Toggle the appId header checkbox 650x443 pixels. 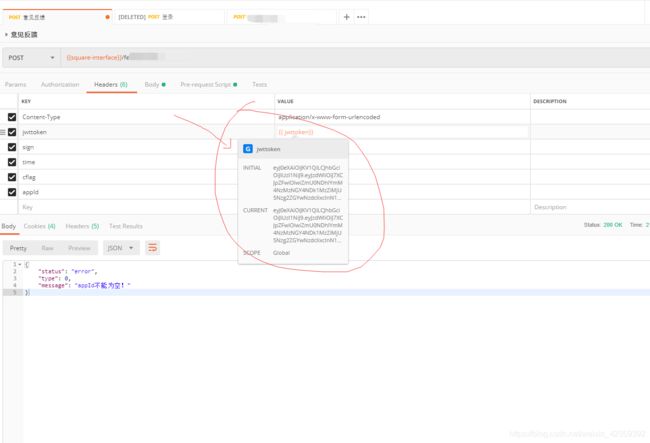[x=12, y=192]
